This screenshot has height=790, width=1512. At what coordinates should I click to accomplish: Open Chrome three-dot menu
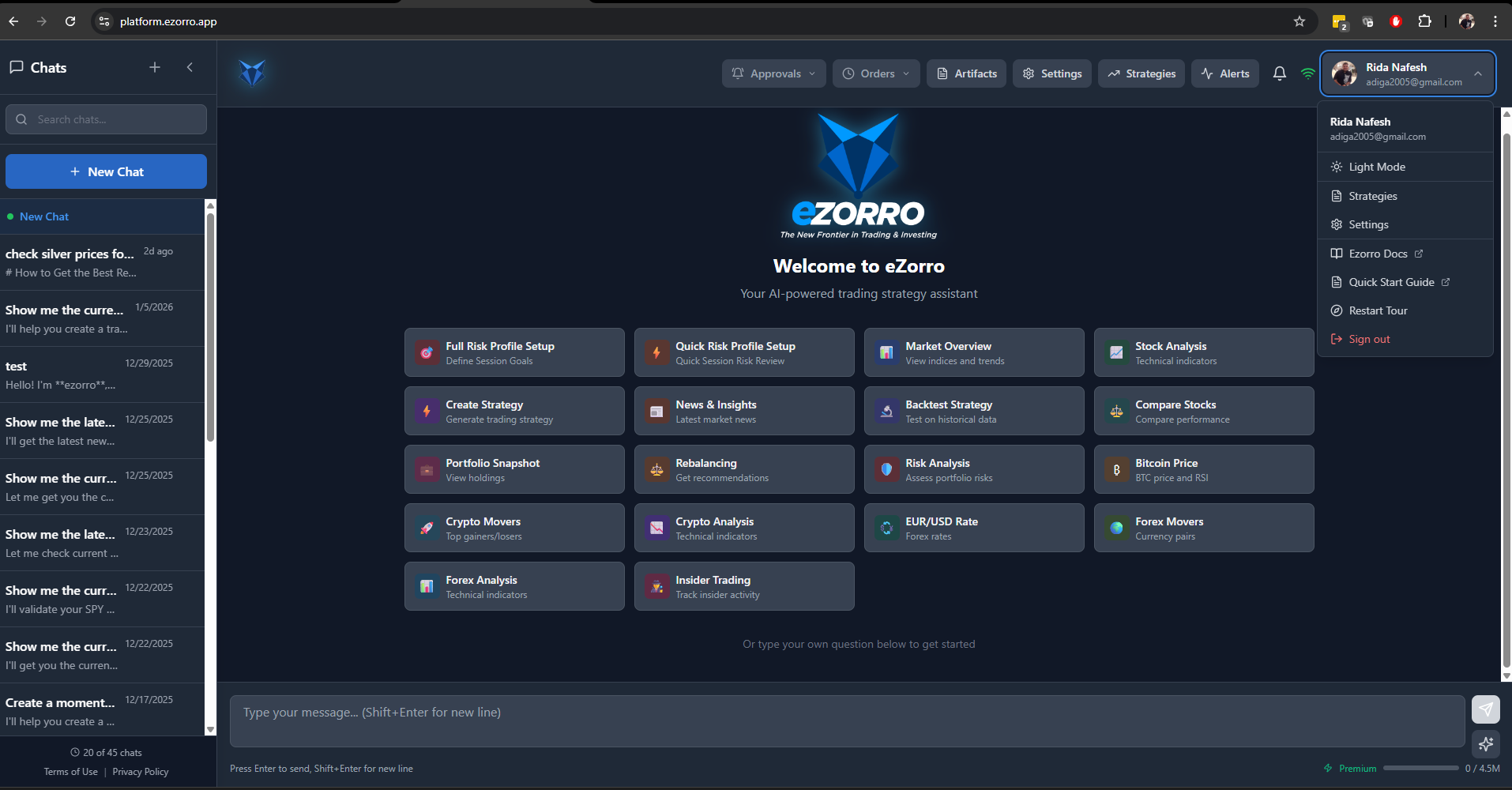[x=1495, y=21]
